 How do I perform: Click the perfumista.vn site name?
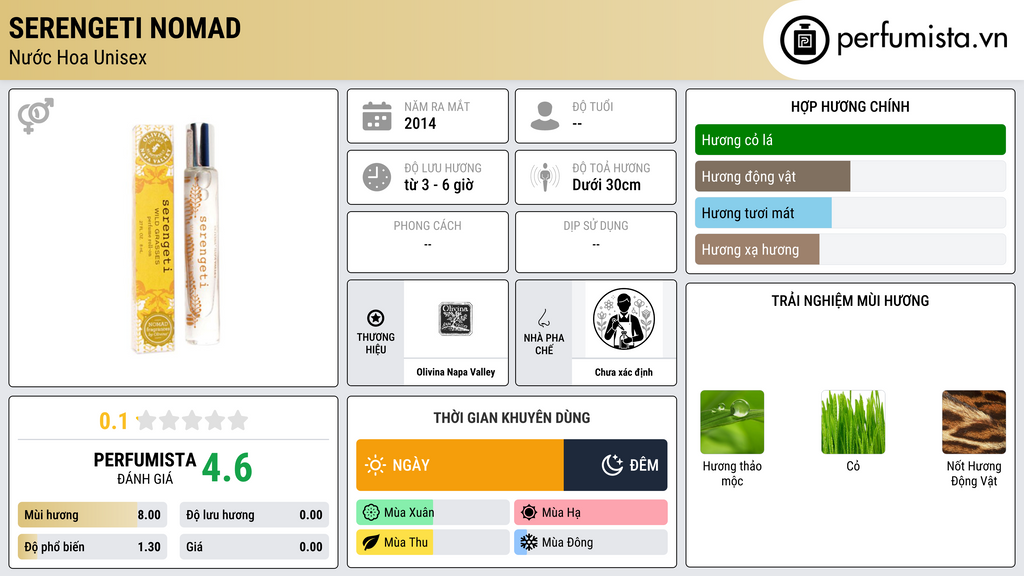click(922, 39)
